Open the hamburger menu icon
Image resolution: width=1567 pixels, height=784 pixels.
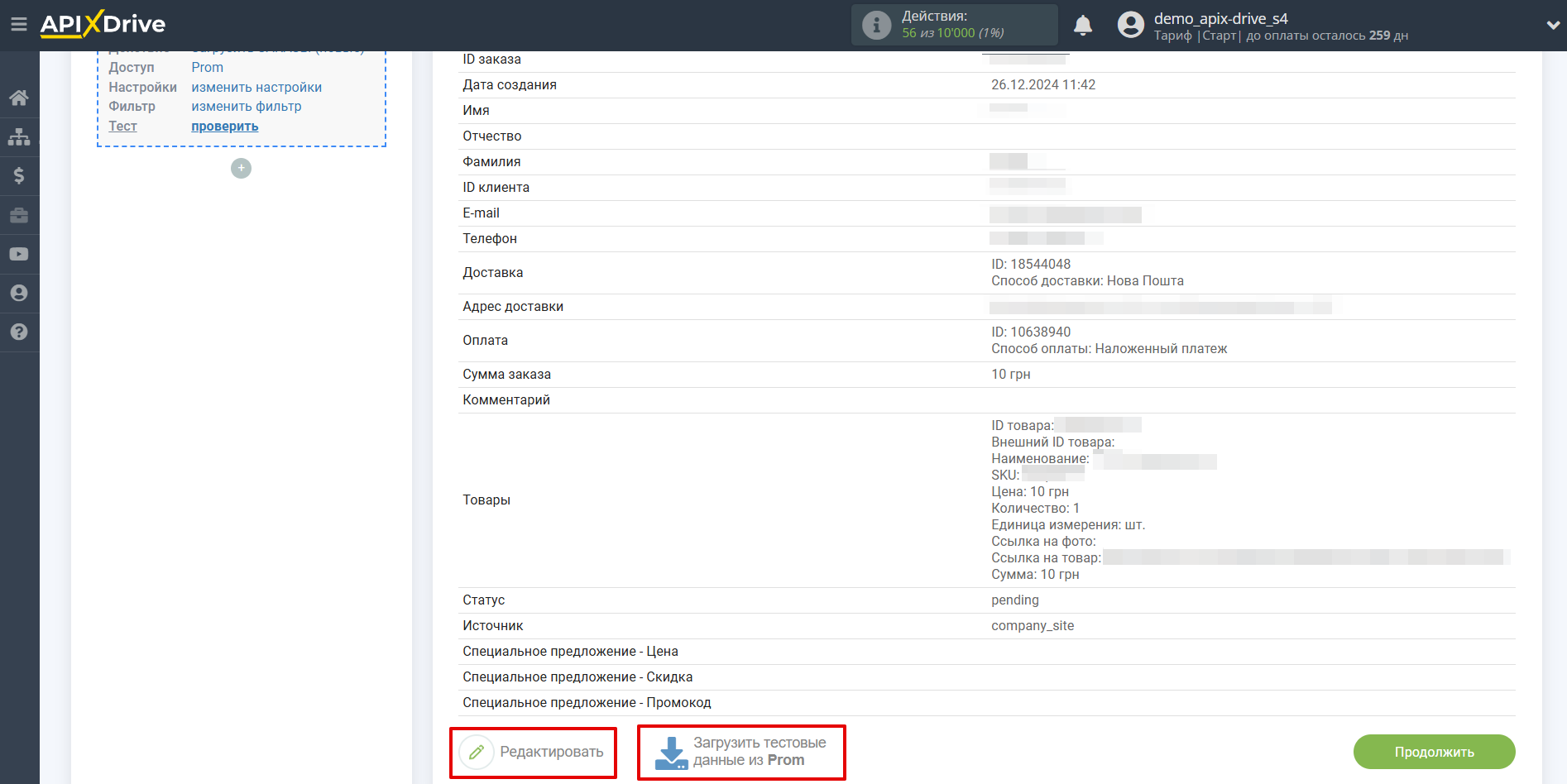[18, 24]
